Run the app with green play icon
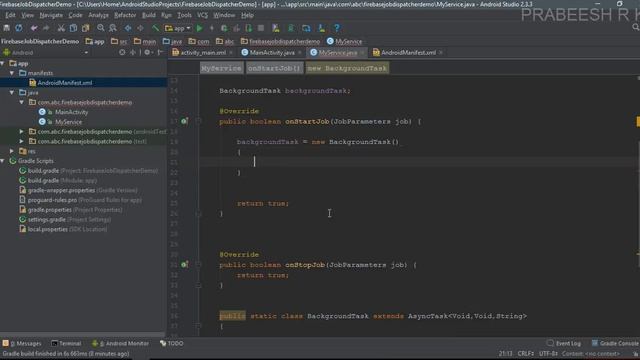The width and height of the screenshot is (640, 360). point(199,28)
